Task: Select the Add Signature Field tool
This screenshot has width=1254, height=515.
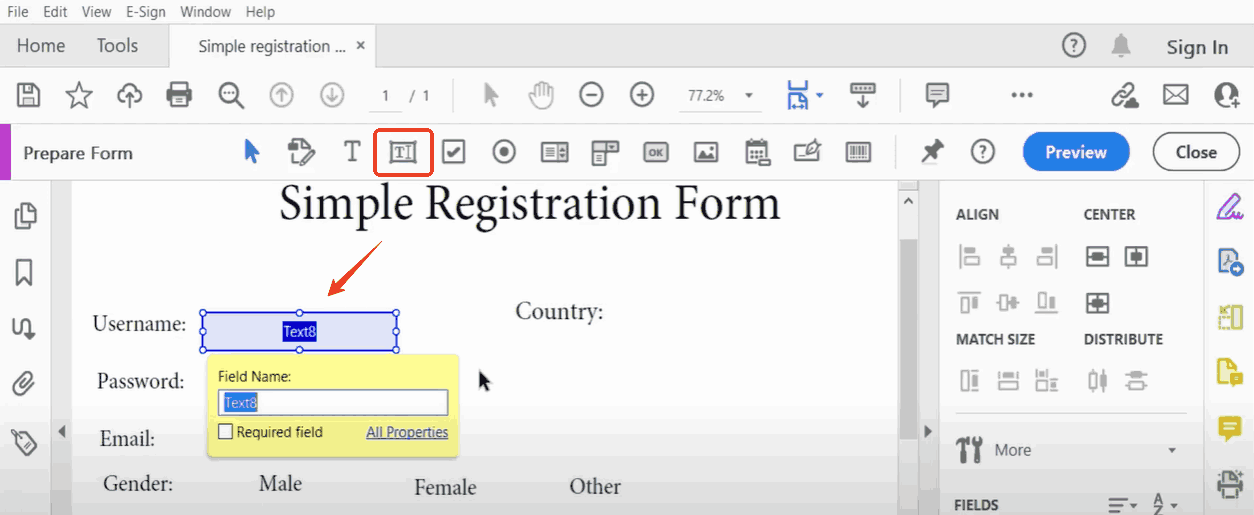Action: point(807,152)
